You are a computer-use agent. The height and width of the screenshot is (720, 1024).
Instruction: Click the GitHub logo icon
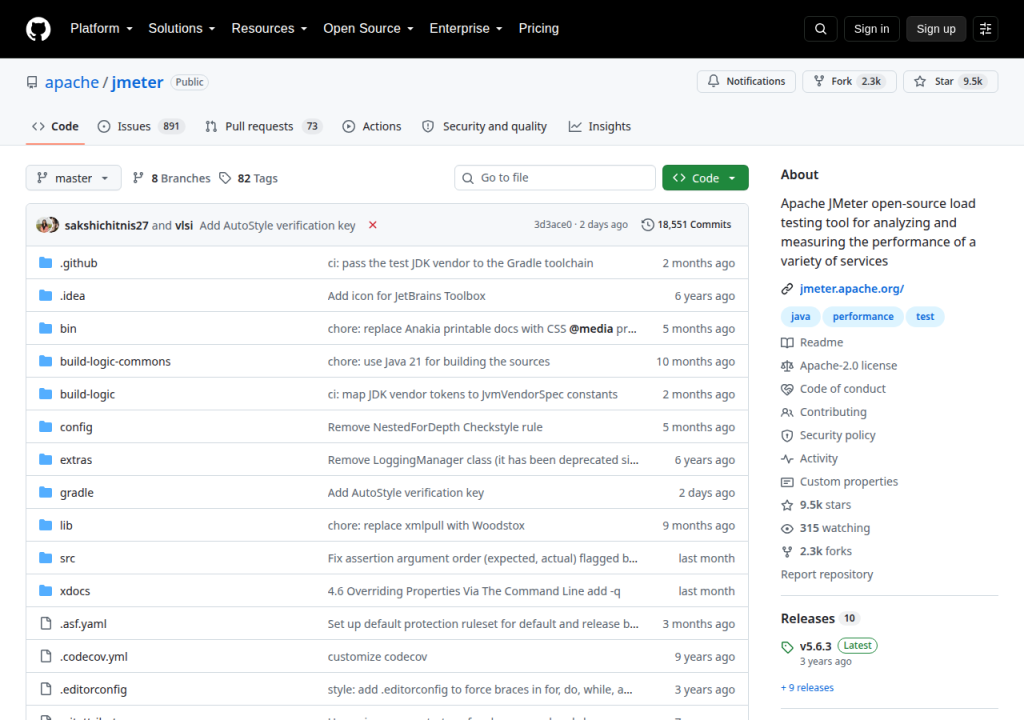pyautogui.click(x=38, y=29)
